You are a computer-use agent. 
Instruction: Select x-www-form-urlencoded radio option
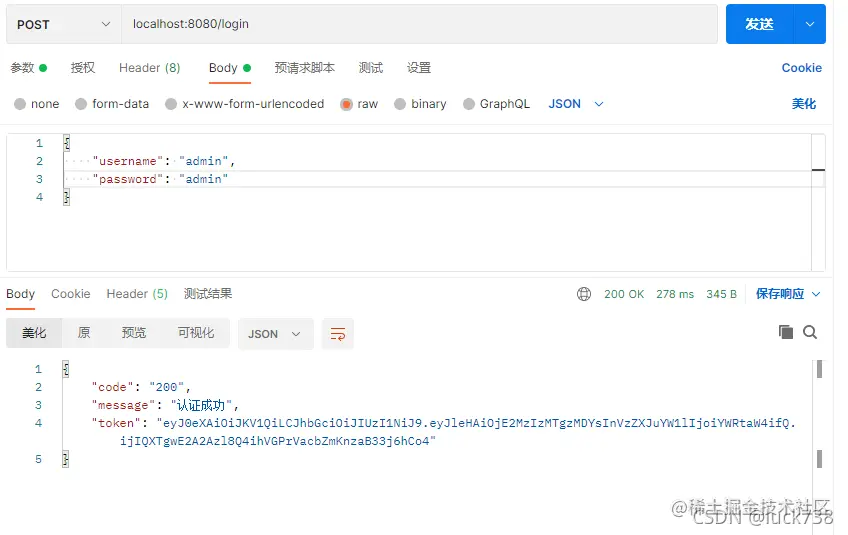pos(171,104)
